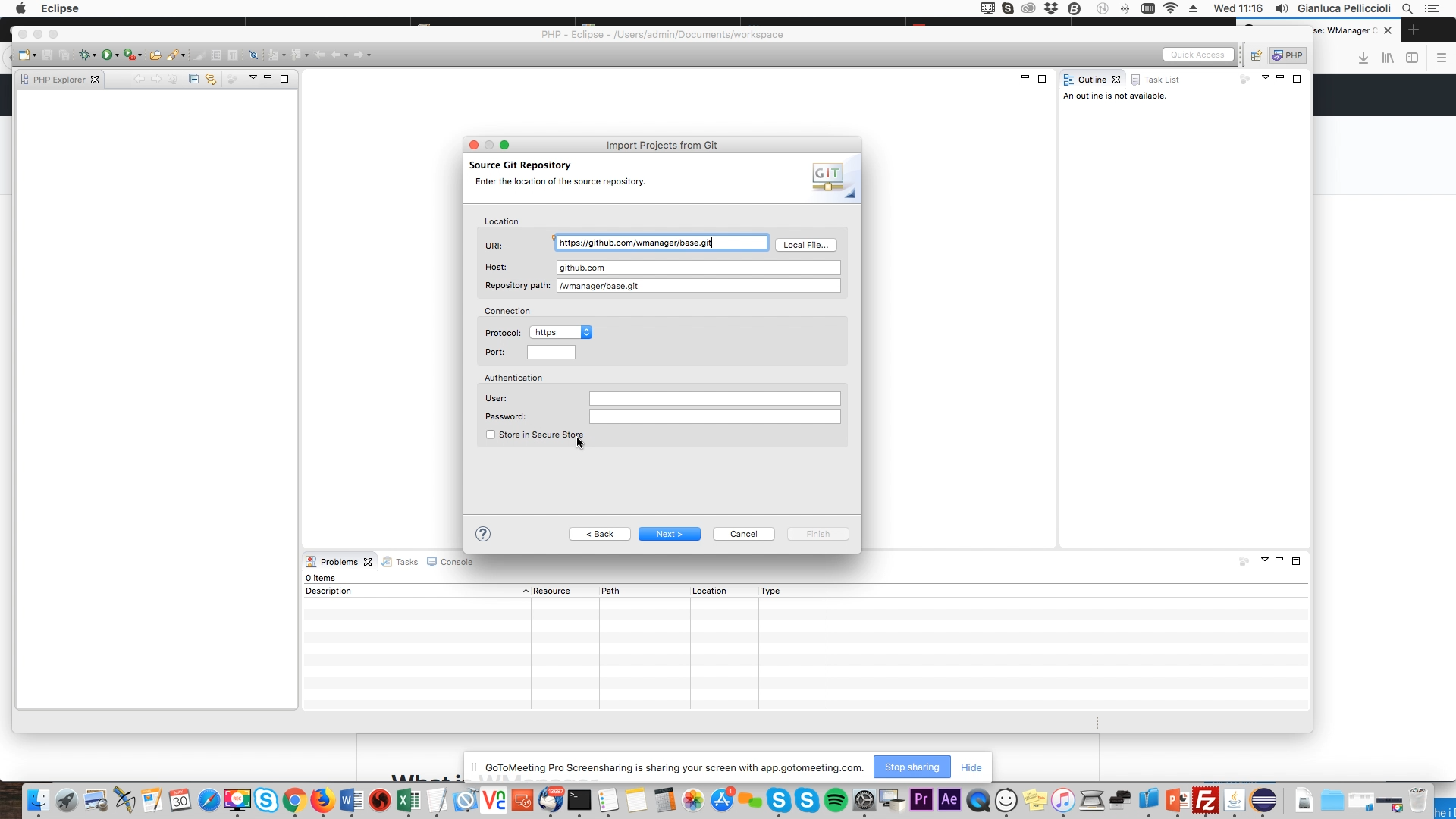The height and width of the screenshot is (819, 1456).
Task: Click into the User authentication field
Action: click(x=714, y=398)
